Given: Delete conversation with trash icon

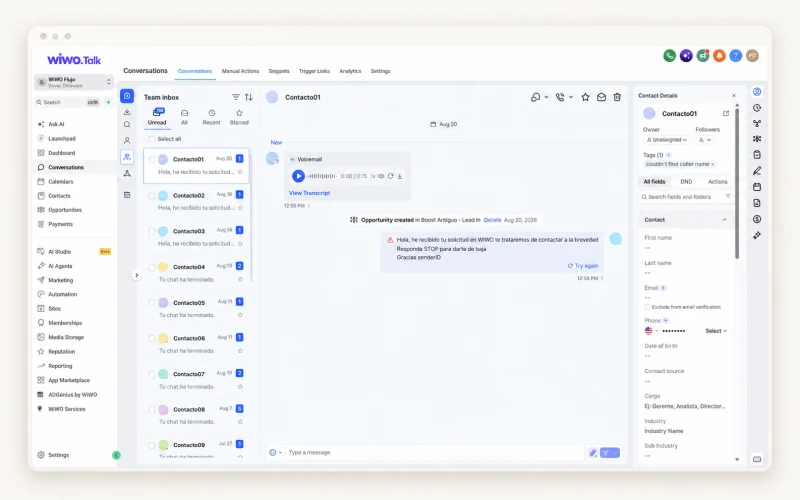Looking at the screenshot, I should click(x=617, y=97).
